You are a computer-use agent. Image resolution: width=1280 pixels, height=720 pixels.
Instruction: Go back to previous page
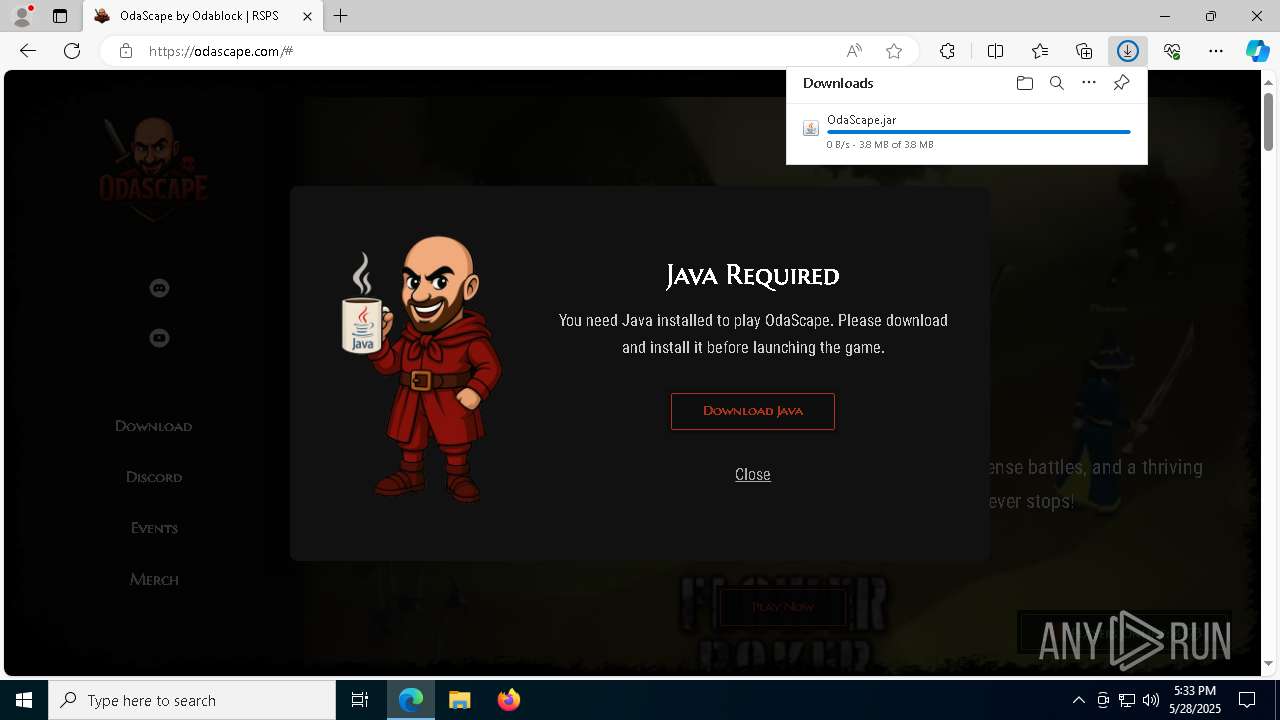click(28, 51)
